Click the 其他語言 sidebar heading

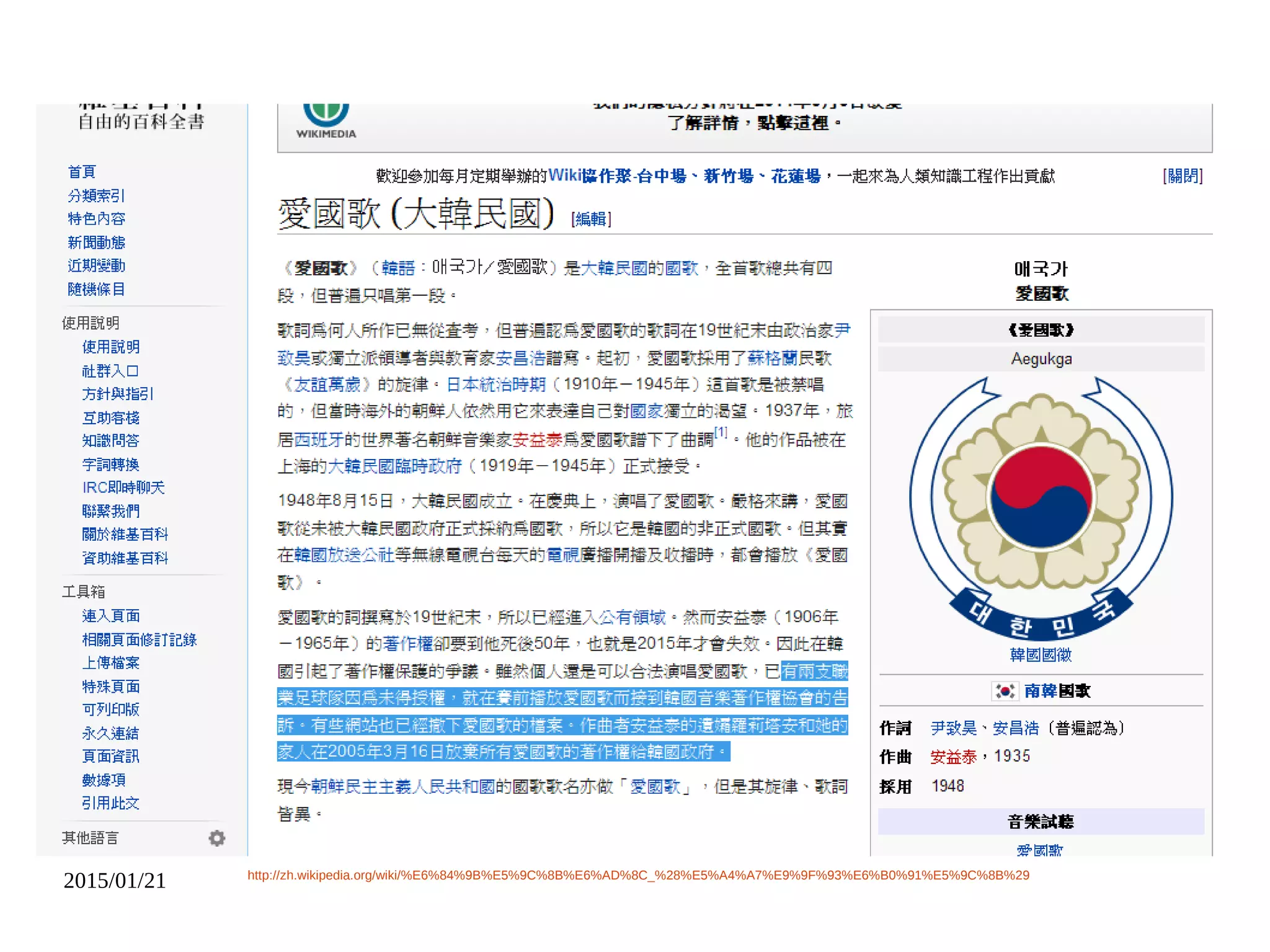(x=90, y=838)
